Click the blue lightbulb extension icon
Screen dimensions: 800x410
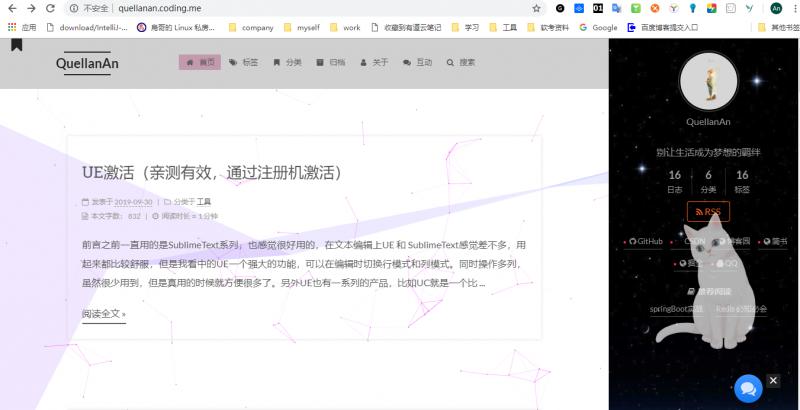pyautogui.click(x=692, y=8)
